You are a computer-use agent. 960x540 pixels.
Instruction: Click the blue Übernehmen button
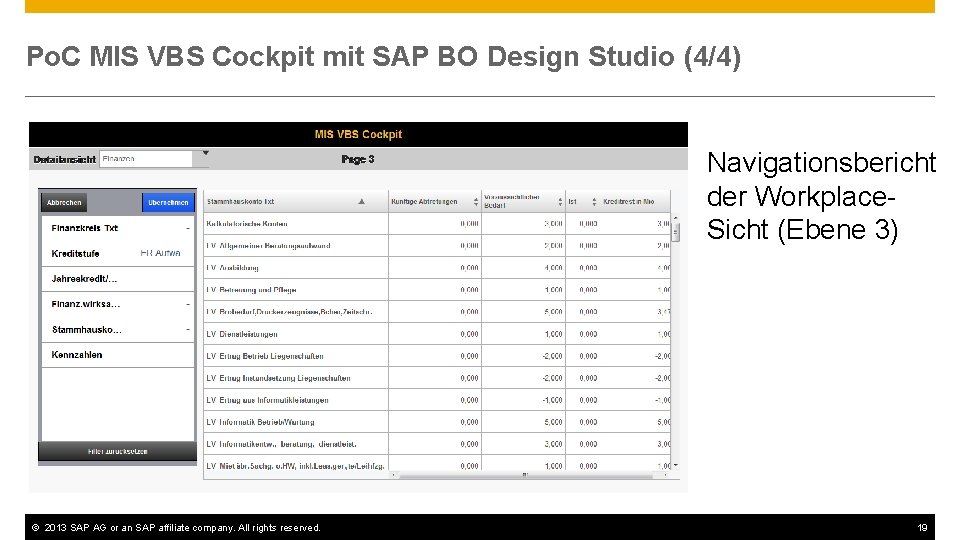point(168,203)
